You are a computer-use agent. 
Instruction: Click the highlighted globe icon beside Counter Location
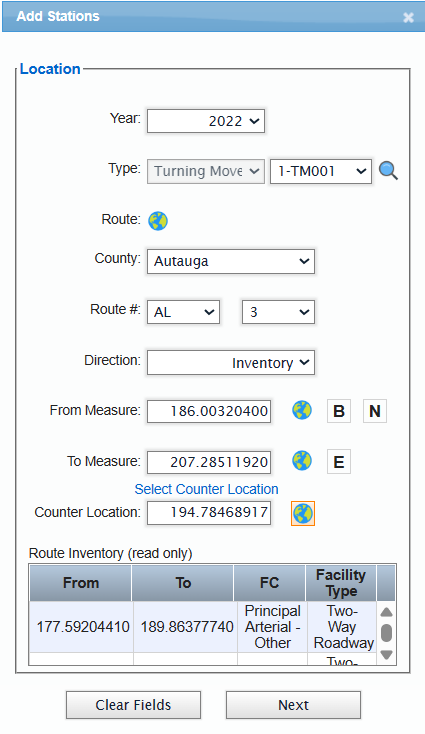point(303,513)
